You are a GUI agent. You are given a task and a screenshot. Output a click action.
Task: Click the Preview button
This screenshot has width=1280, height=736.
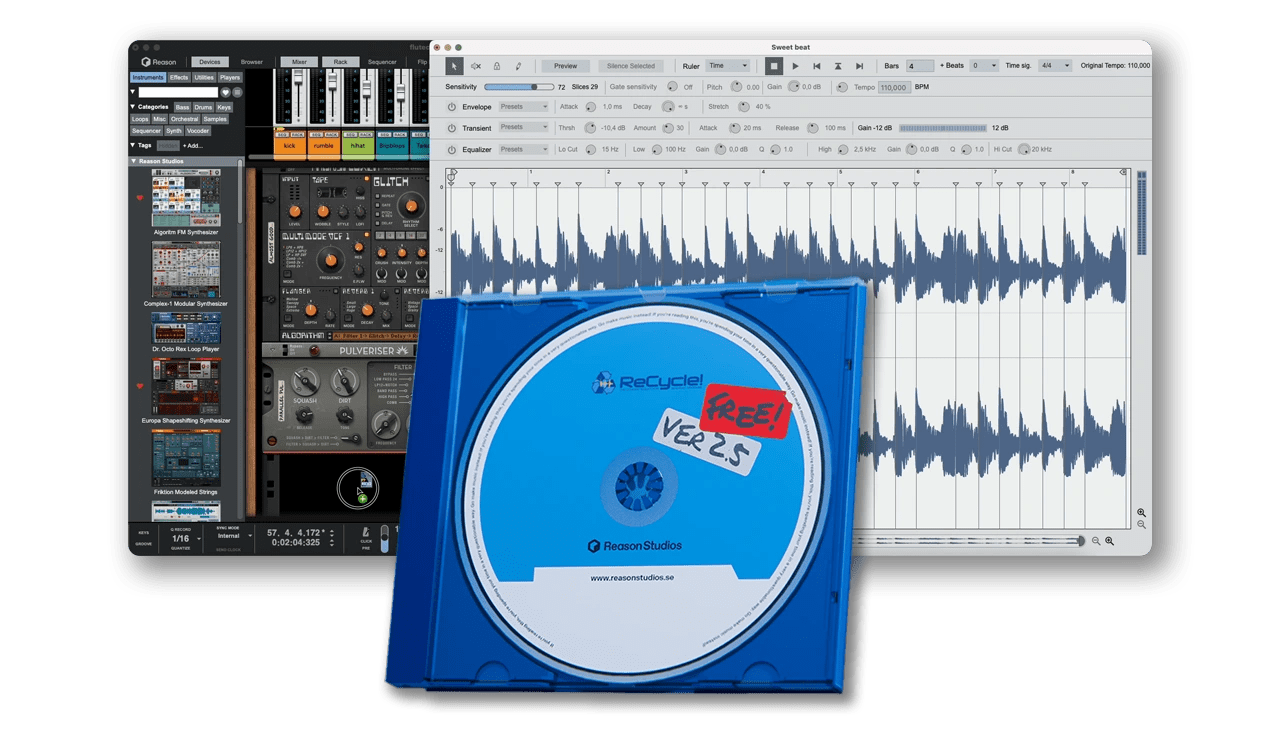[x=566, y=66]
